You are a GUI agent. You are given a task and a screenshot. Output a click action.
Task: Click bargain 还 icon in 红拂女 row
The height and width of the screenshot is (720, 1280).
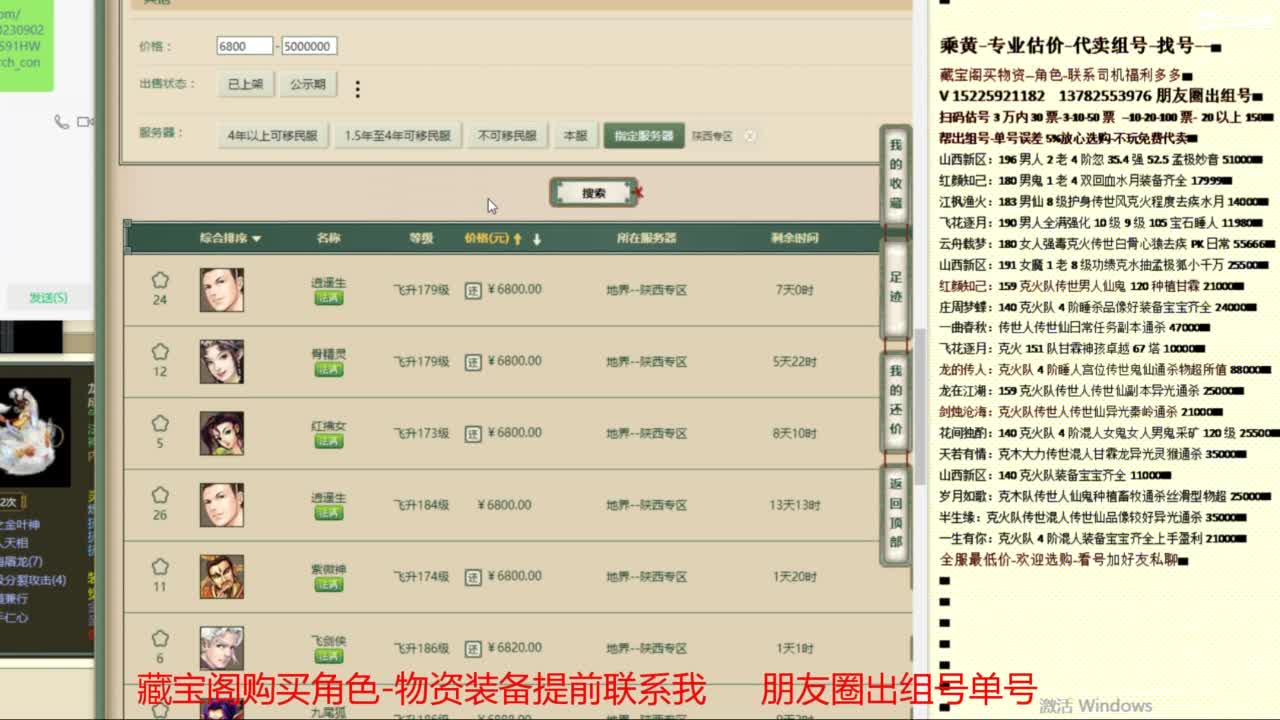click(473, 433)
